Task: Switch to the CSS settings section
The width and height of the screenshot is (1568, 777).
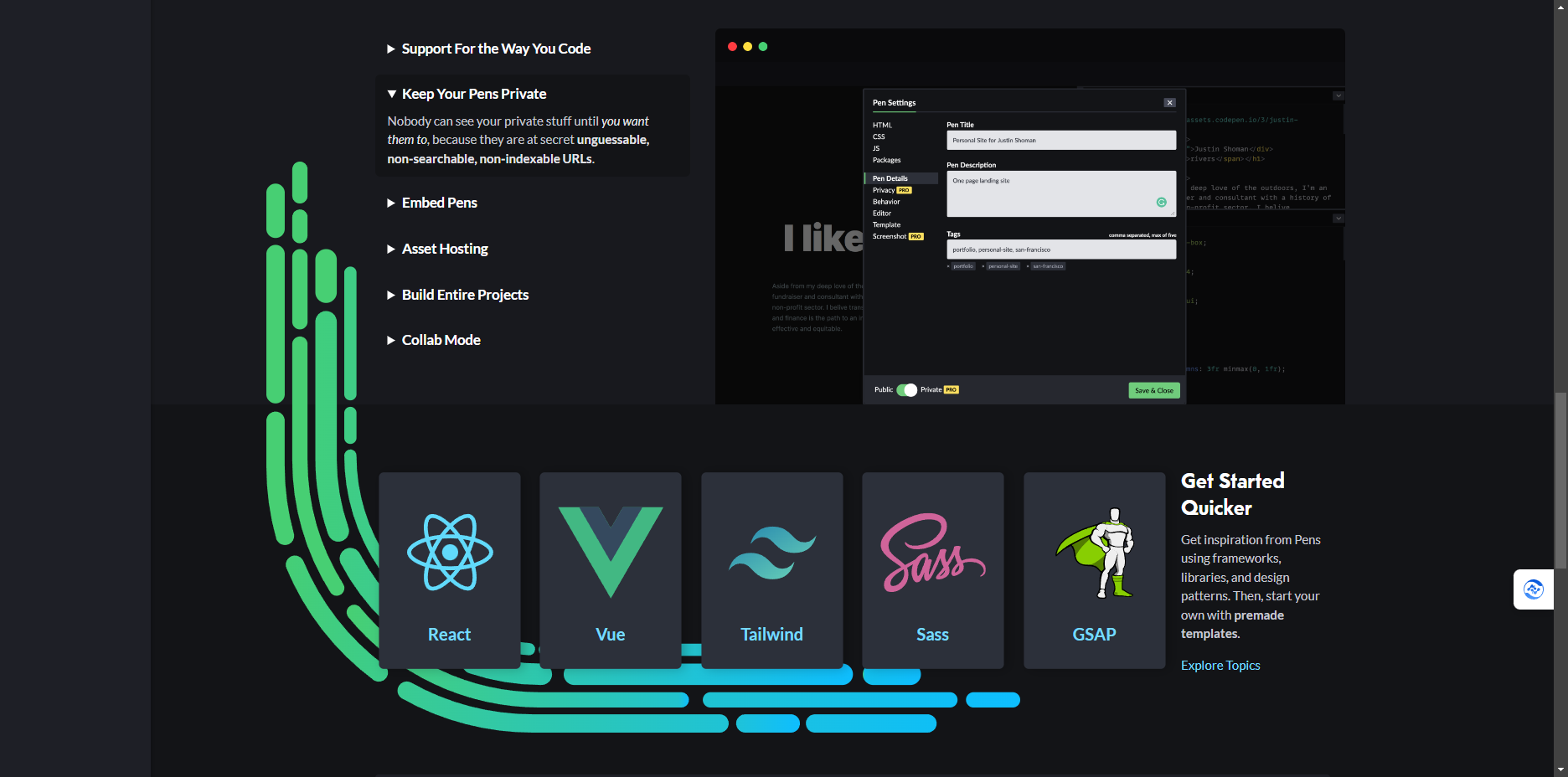Action: click(x=879, y=136)
